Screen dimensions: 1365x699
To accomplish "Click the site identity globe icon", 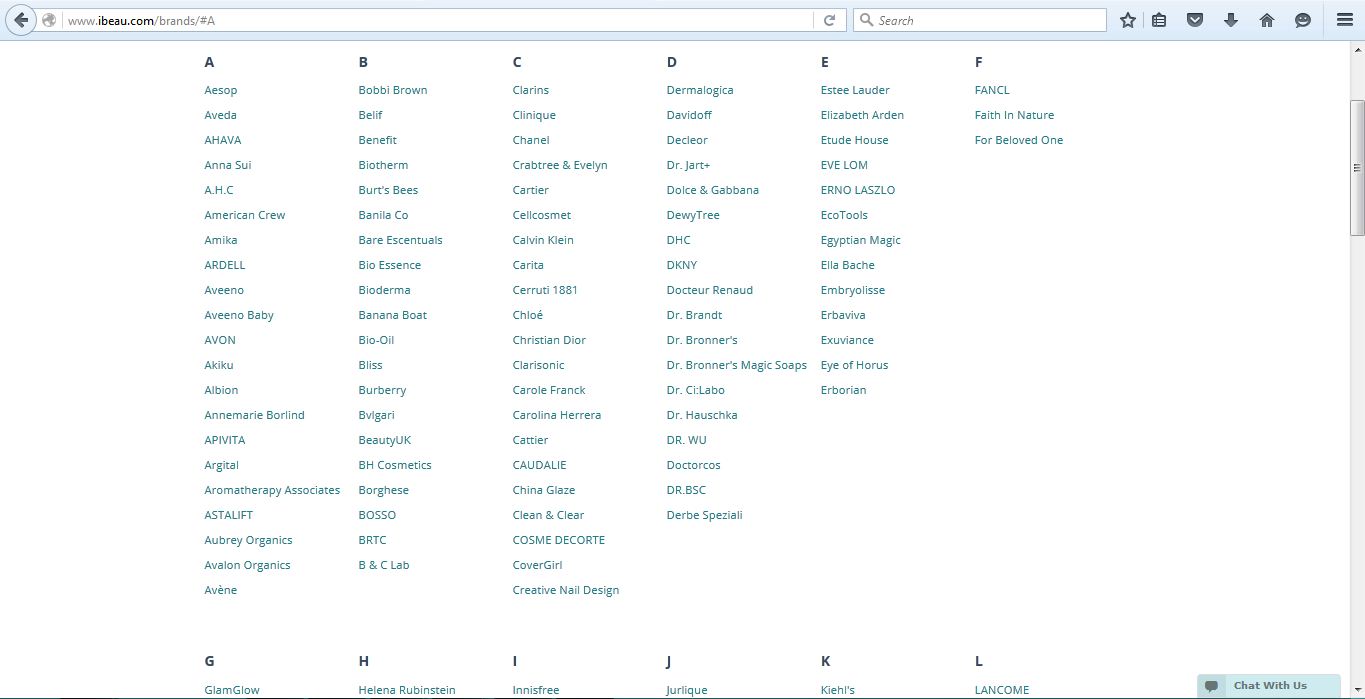I will pyautogui.click(x=49, y=20).
